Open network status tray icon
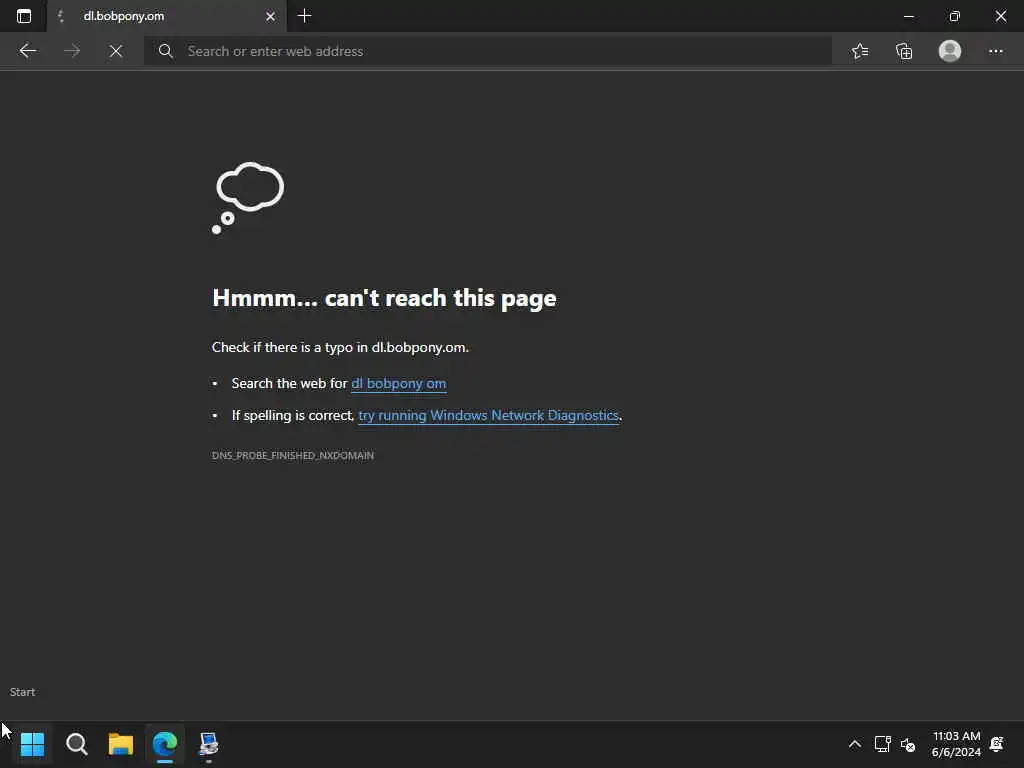 pyautogui.click(x=882, y=744)
